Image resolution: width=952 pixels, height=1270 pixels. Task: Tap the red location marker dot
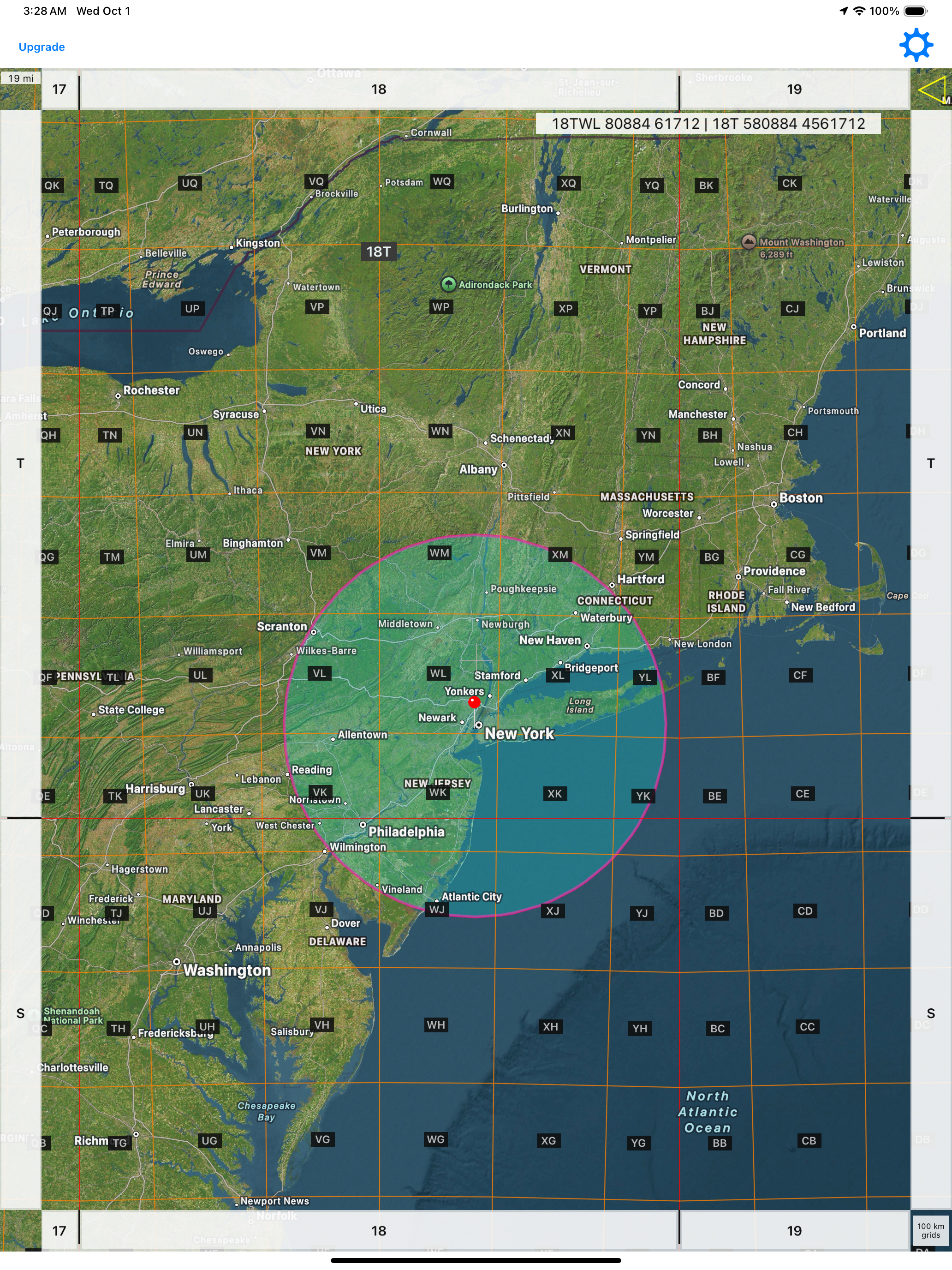coord(474,702)
